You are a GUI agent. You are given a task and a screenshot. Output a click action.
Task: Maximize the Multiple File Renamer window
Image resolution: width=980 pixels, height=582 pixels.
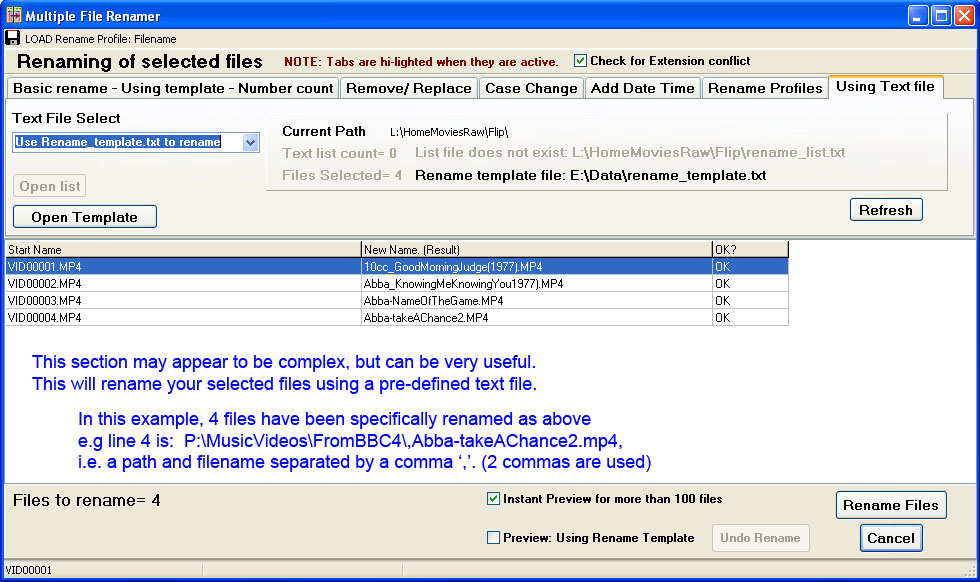(941, 16)
